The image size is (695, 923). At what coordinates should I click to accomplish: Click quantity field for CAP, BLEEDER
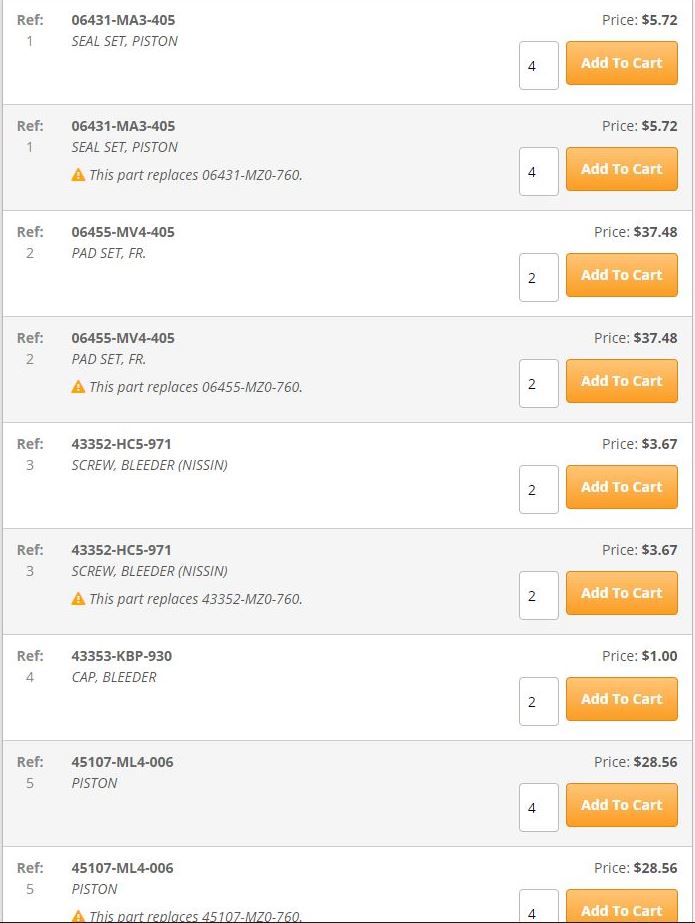[x=538, y=701]
